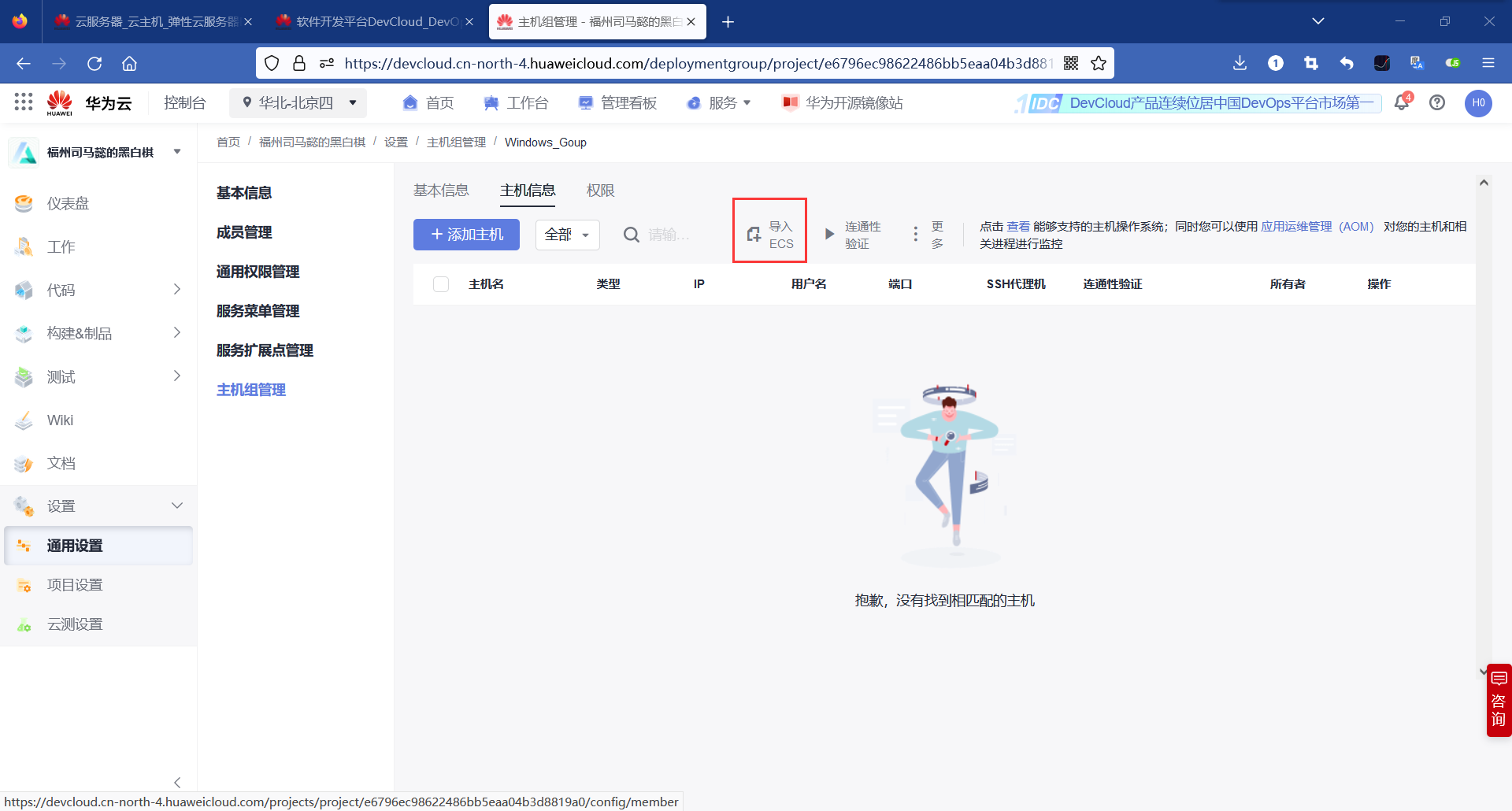This screenshot has height=811, width=1512.
Task: Click the Huawei Cloud apps grid icon
Action: click(23, 102)
